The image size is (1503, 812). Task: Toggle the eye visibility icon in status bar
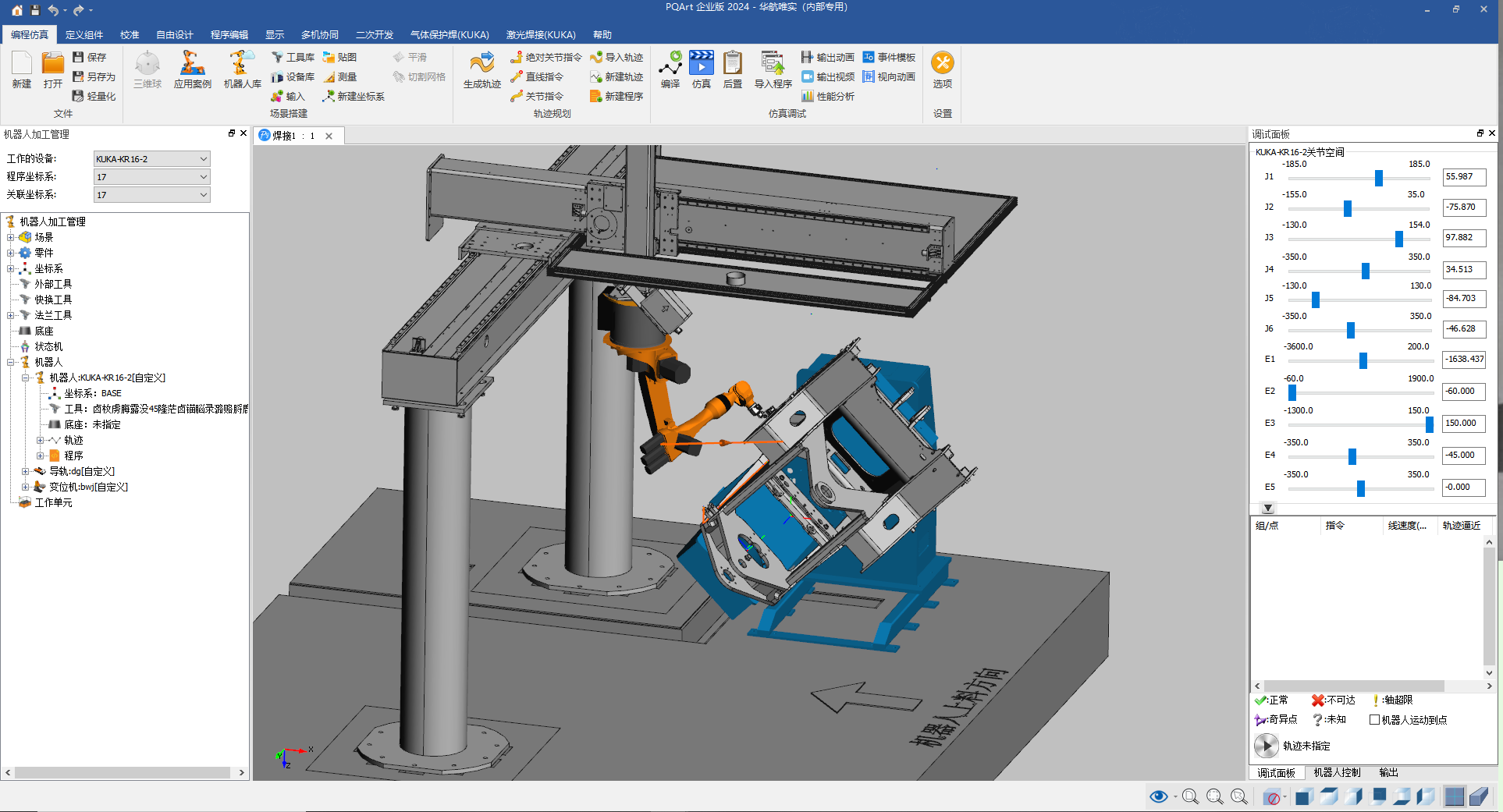[1158, 796]
